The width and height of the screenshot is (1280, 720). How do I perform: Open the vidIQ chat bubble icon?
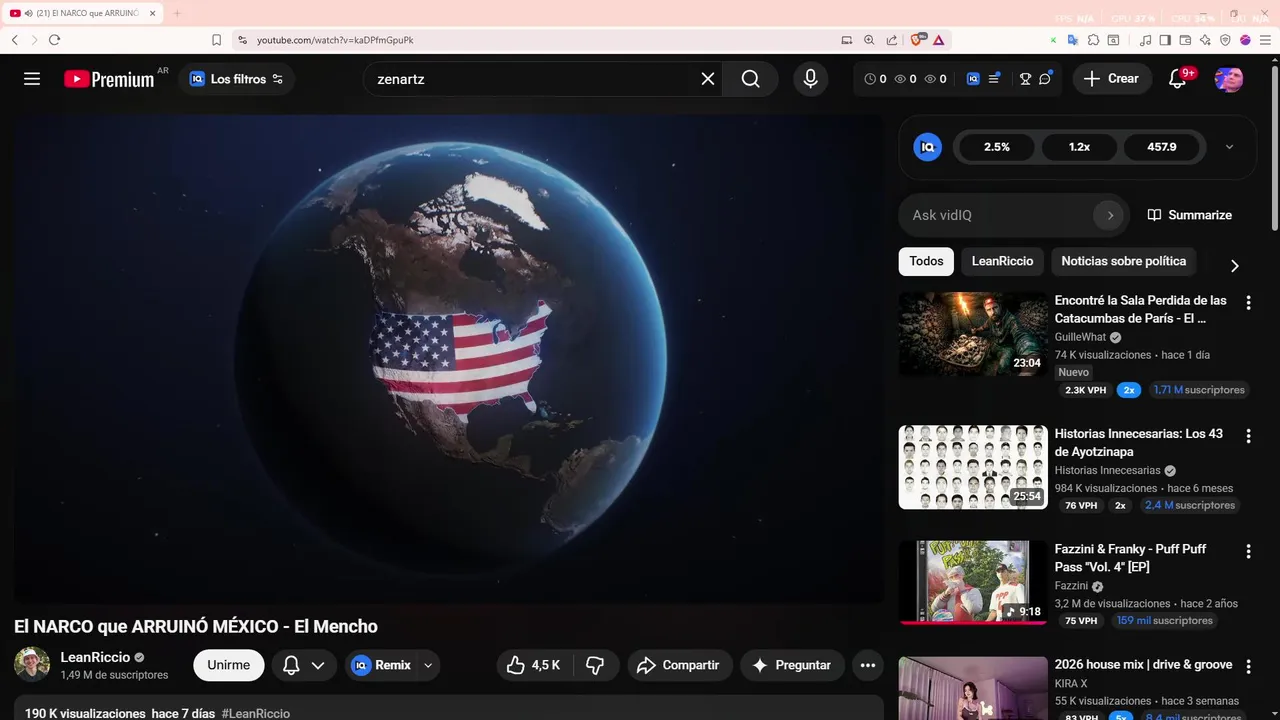click(1045, 79)
